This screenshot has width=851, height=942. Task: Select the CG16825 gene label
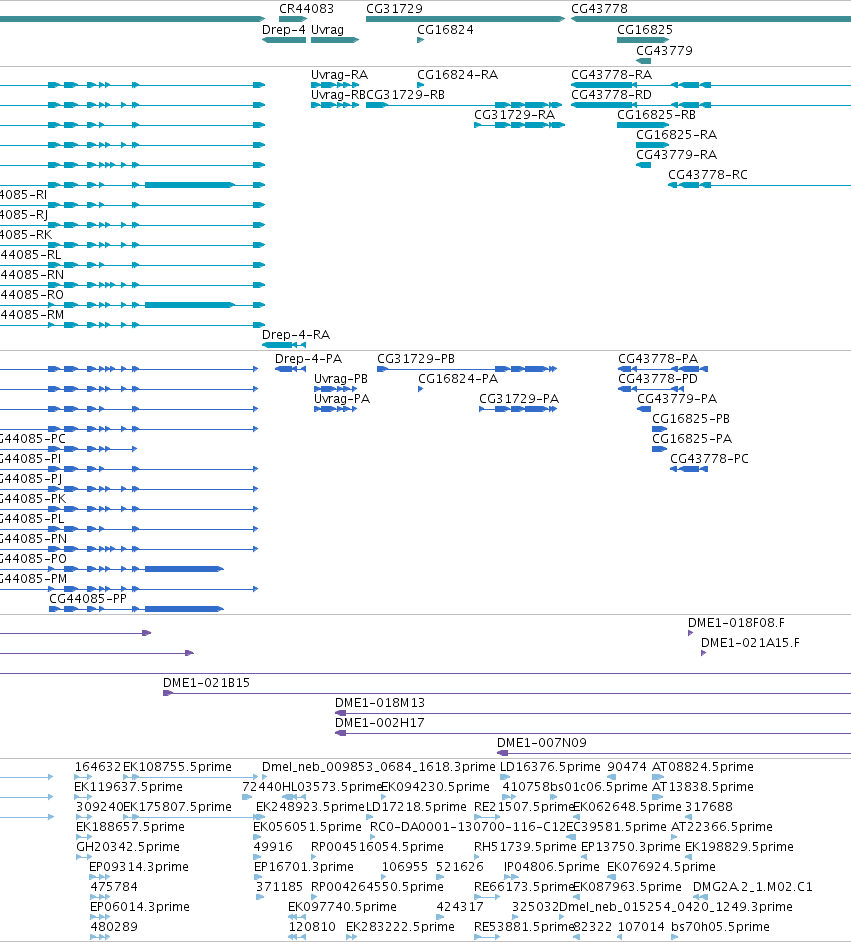(644, 30)
